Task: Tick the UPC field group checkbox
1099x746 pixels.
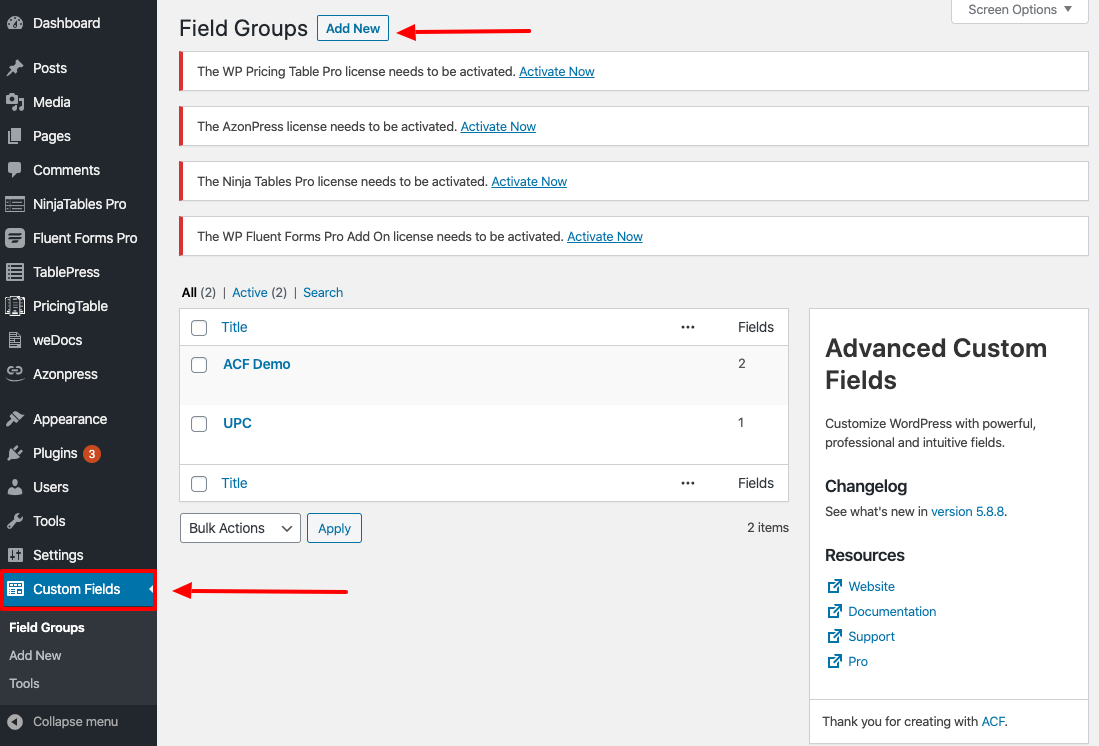Action: (199, 424)
